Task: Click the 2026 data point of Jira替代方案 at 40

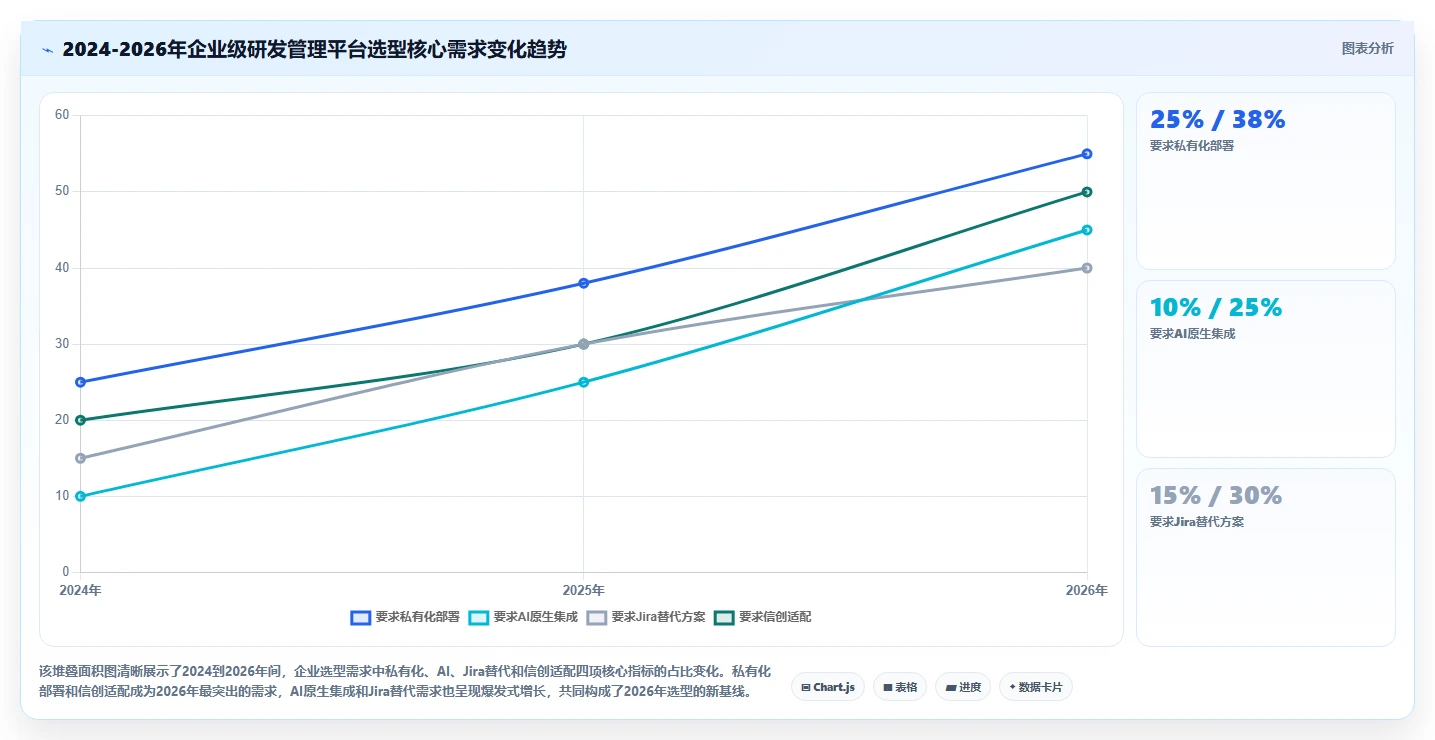Action: (x=1087, y=268)
